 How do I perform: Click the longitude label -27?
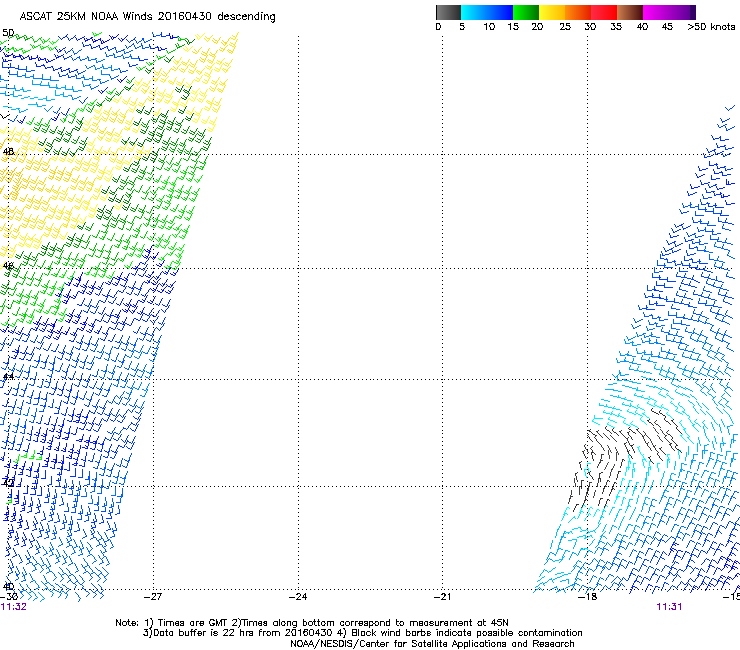pyautogui.click(x=153, y=597)
